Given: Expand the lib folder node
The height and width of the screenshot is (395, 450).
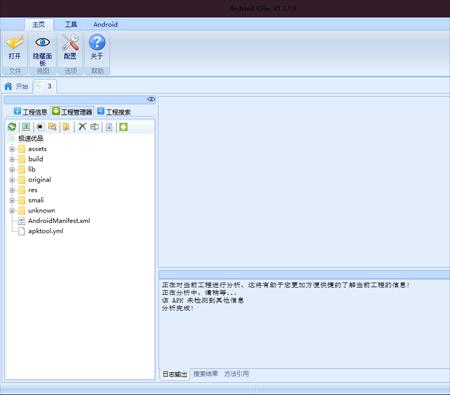Looking at the screenshot, I should [x=12, y=170].
